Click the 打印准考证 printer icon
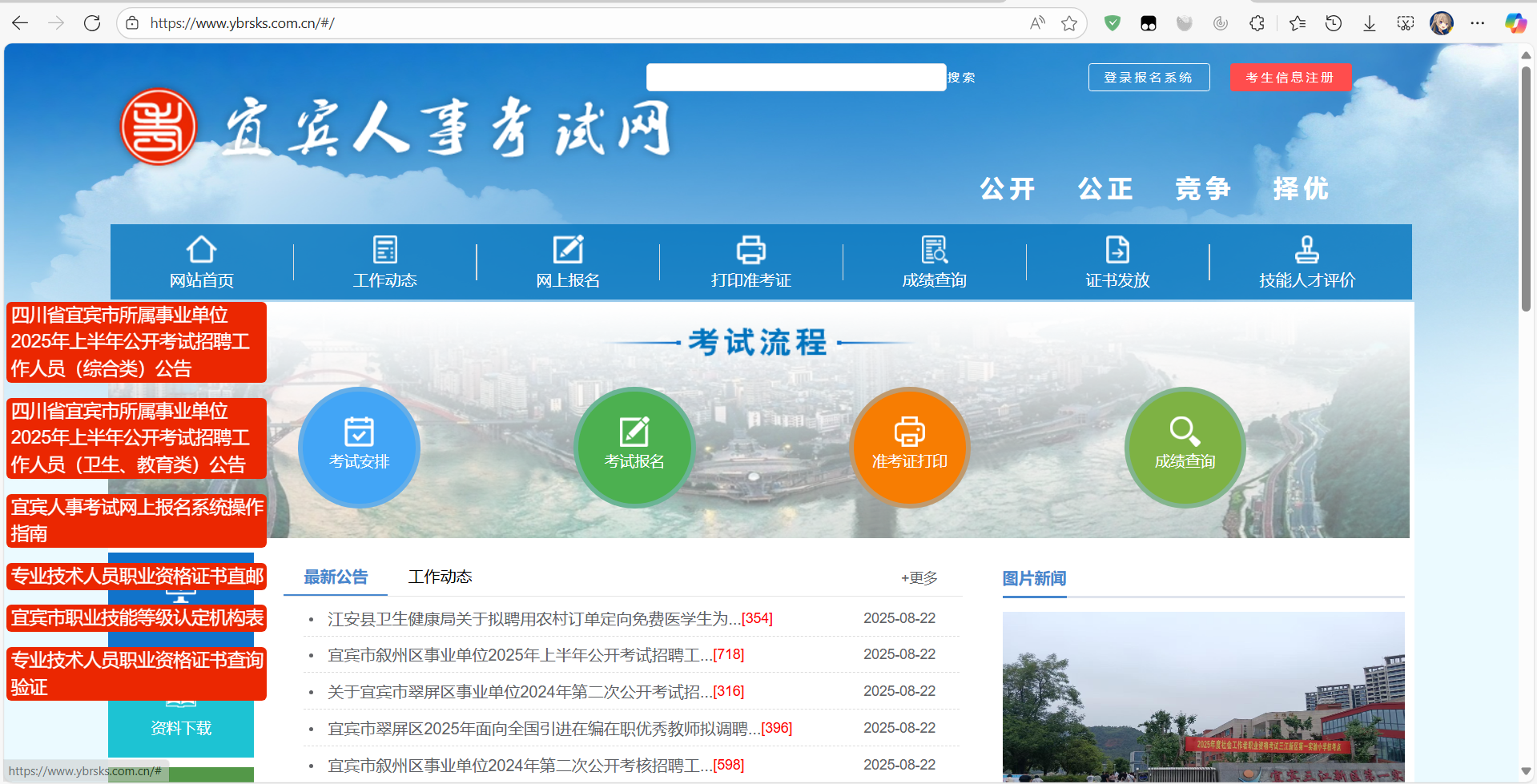The width and height of the screenshot is (1537, 784). (x=750, y=260)
